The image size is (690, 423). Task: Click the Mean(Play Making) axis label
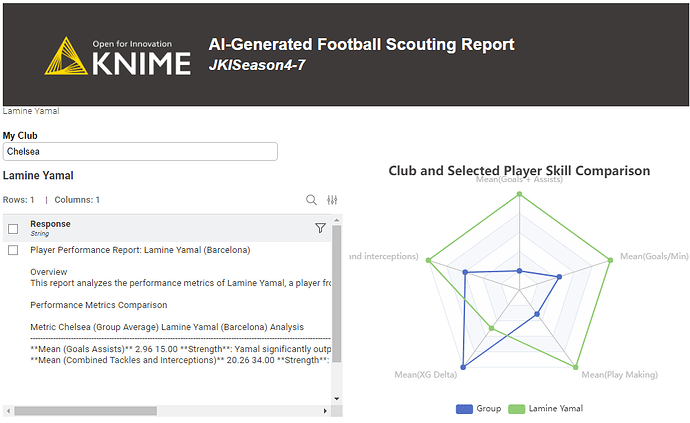(x=620, y=375)
